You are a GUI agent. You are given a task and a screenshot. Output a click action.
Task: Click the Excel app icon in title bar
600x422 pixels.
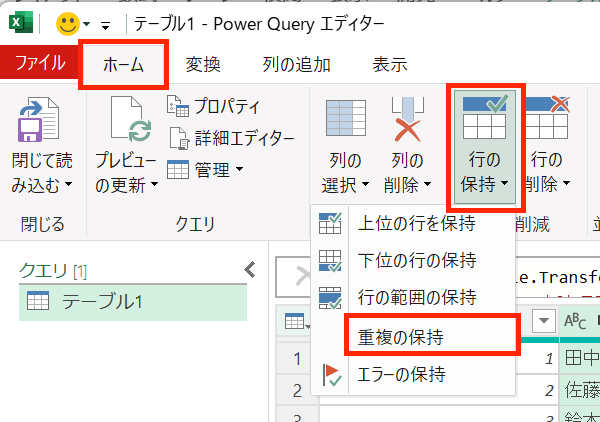tap(21, 23)
